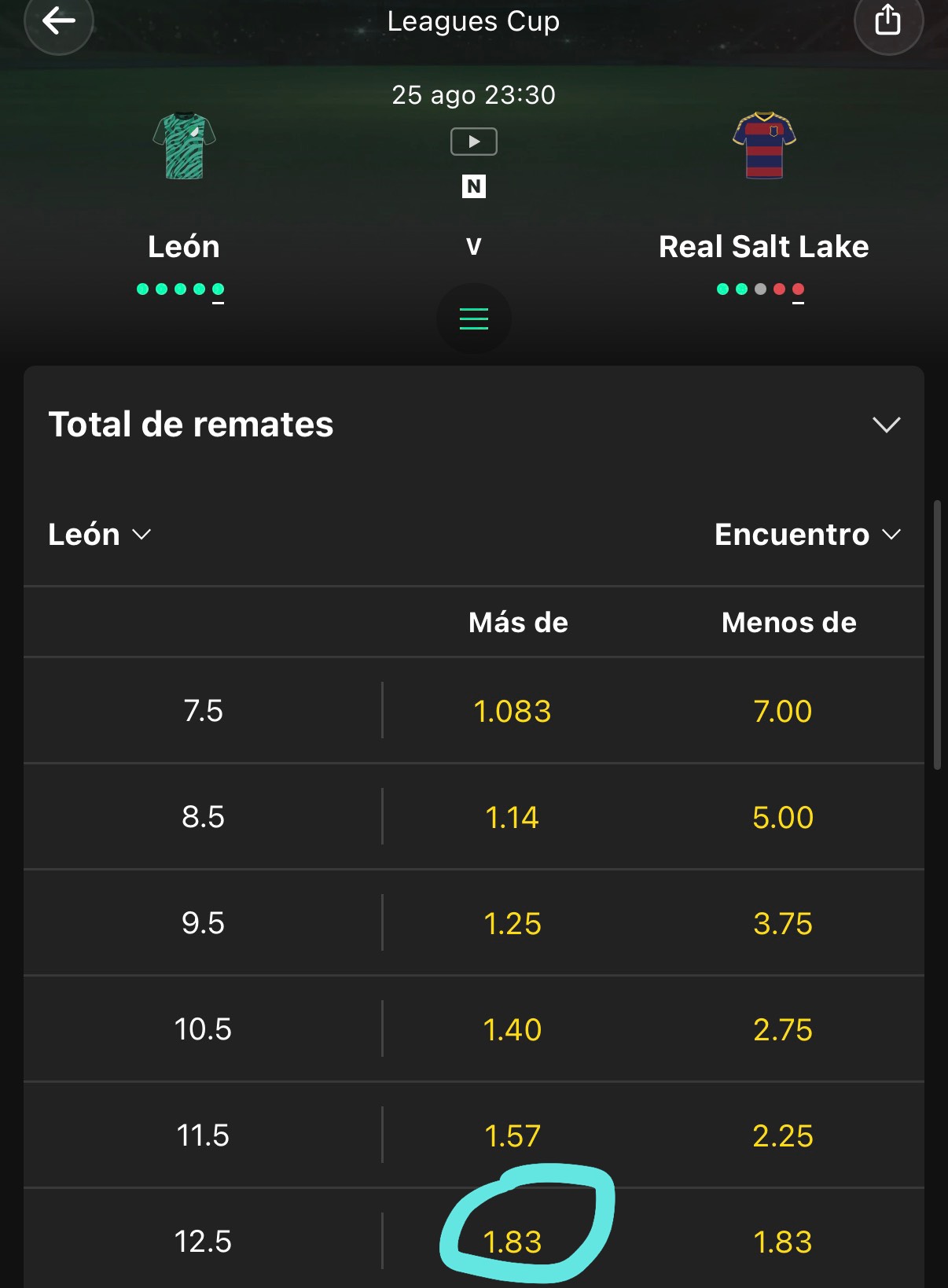The image size is (948, 1288).
Task: Select Menos de 7.5 odds 7.00
Action: tap(783, 711)
